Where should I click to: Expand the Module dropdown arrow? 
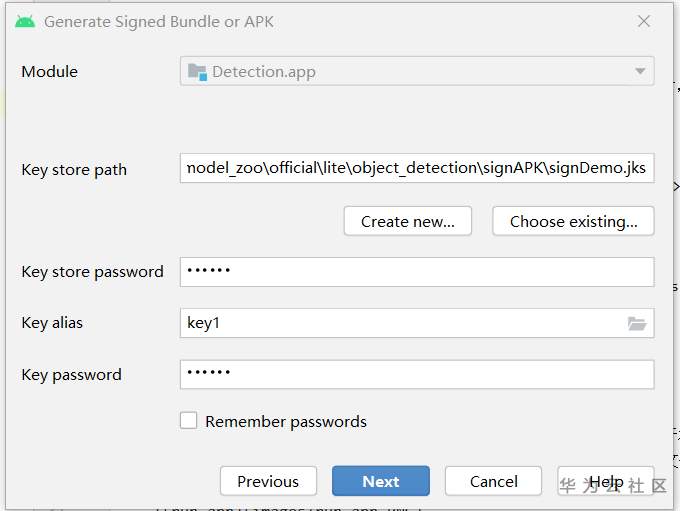coord(640,72)
